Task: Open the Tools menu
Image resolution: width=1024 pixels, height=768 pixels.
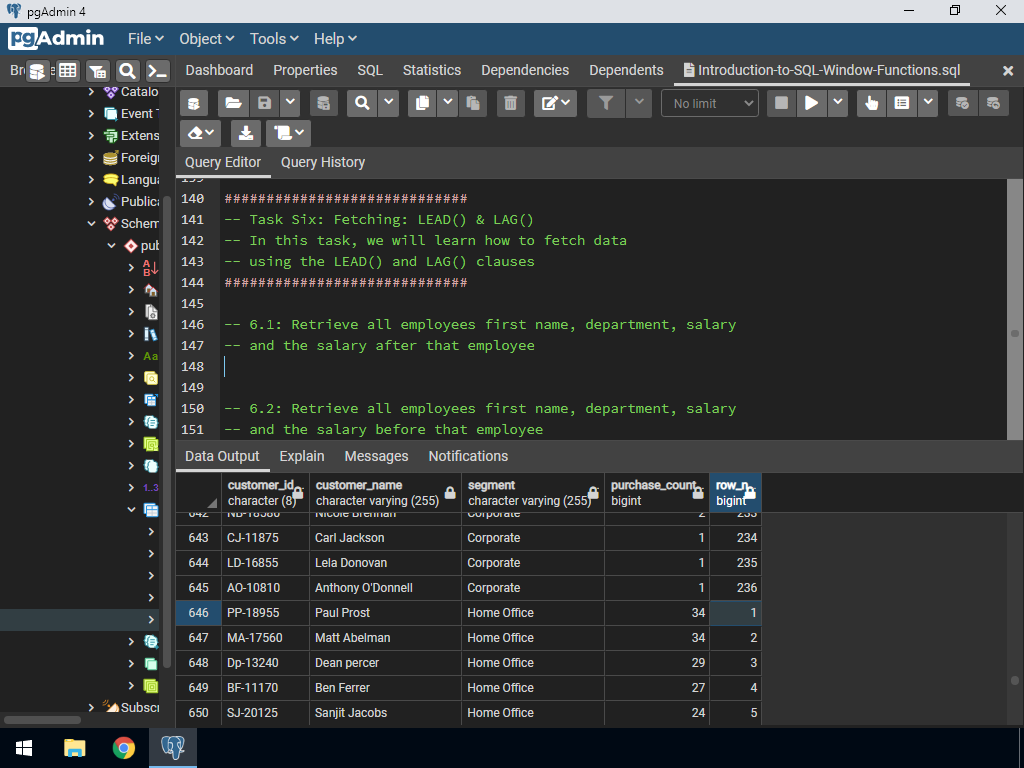Action: tap(274, 39)
